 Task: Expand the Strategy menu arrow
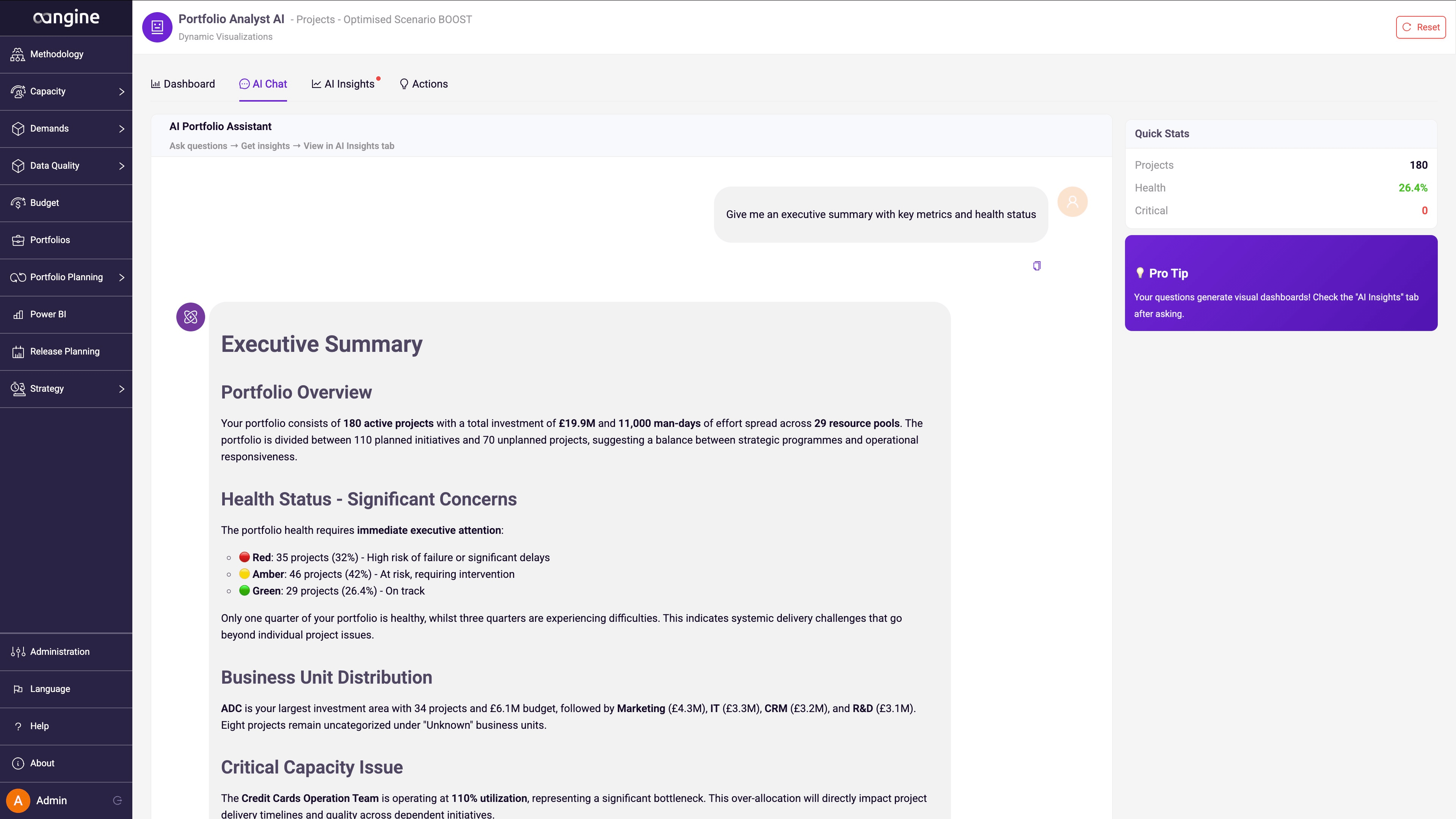click(121, 389)
